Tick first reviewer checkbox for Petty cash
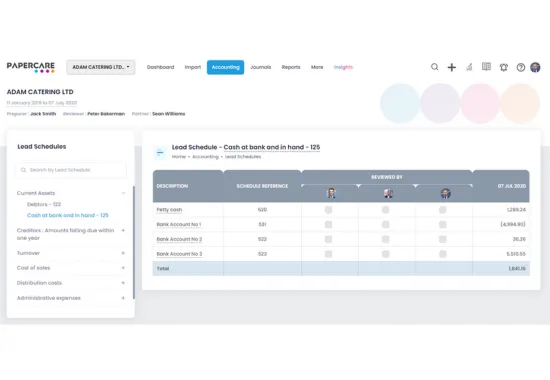 (x=329, y=210)
